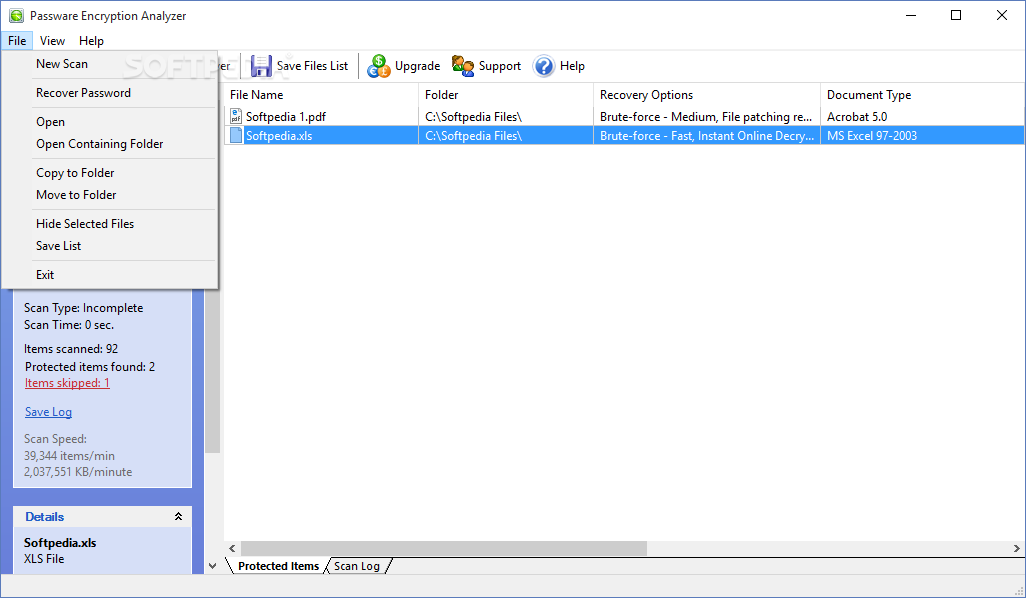
Task: Open the Help menu in menu bar
Action: coord(91,41)
